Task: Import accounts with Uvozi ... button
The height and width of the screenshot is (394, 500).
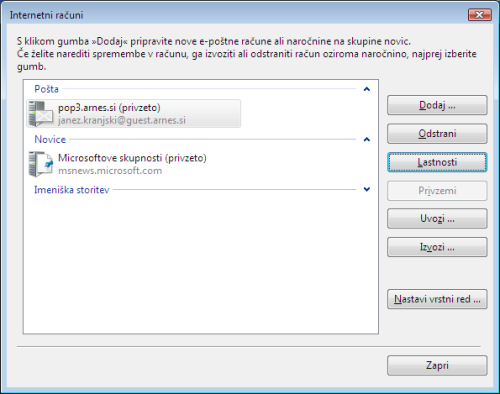Action: [x=437, y=219]
